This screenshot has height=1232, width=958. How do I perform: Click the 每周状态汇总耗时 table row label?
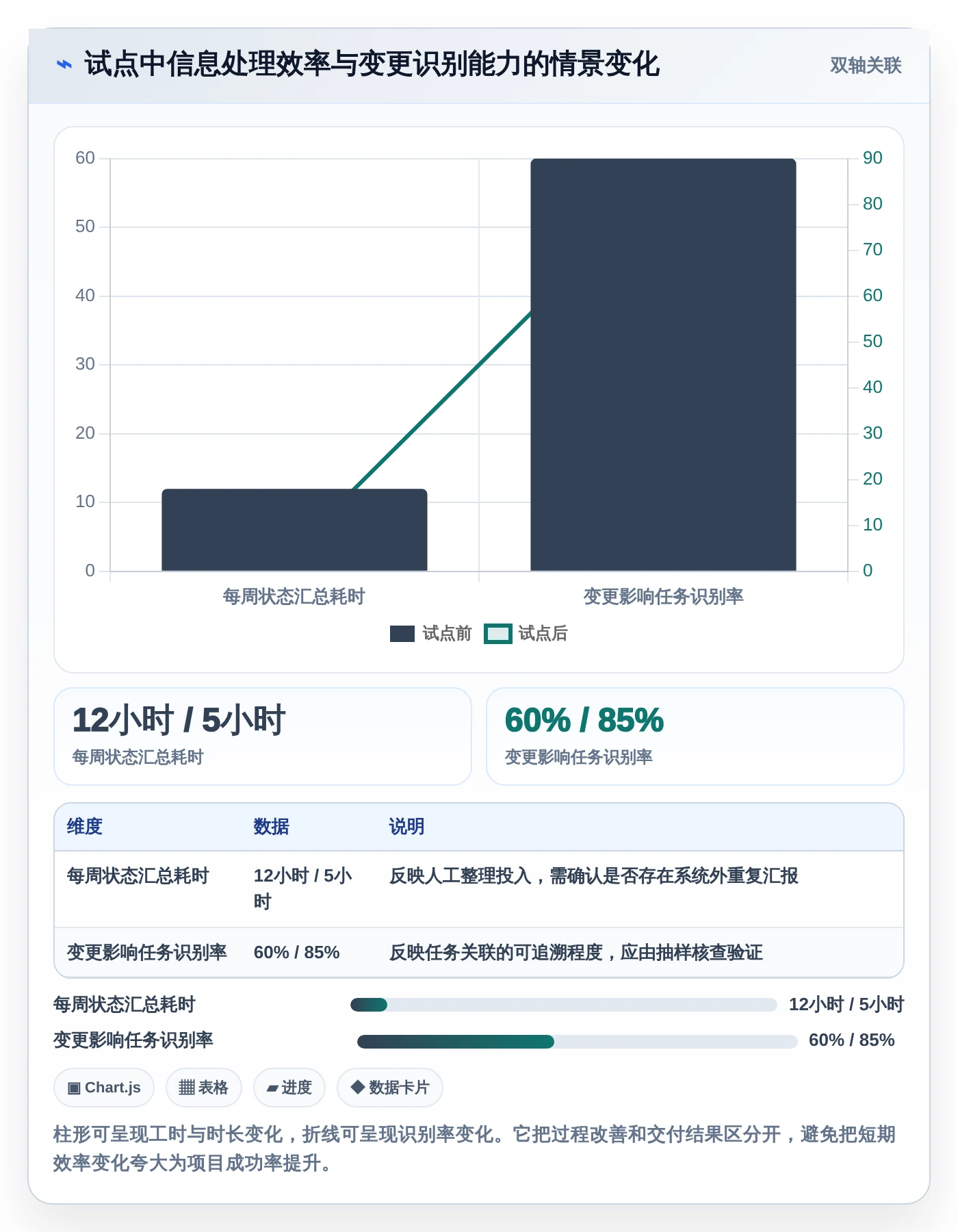pyautogui.click(x=138, y=876)
